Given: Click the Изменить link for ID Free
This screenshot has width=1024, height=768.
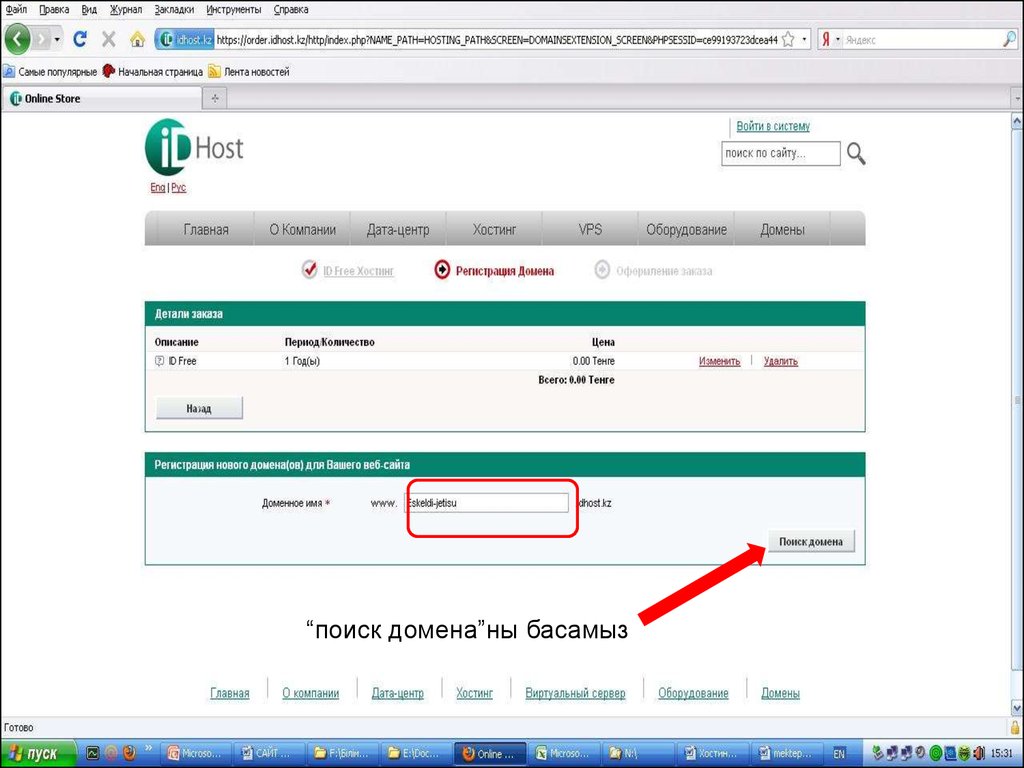Looking at the screenshot, I should (720, 361).
